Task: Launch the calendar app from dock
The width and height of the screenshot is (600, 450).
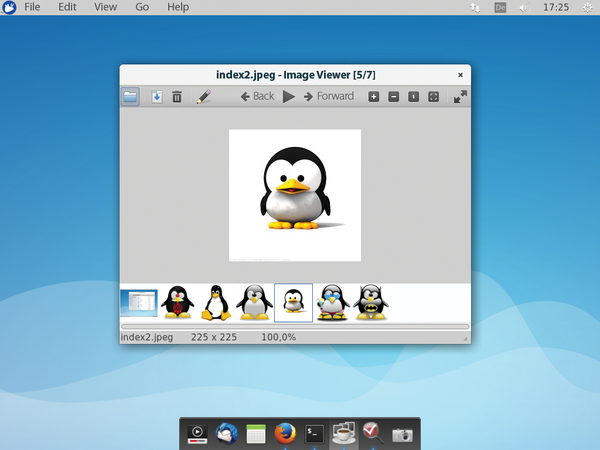Action: [x=256, y=434]
